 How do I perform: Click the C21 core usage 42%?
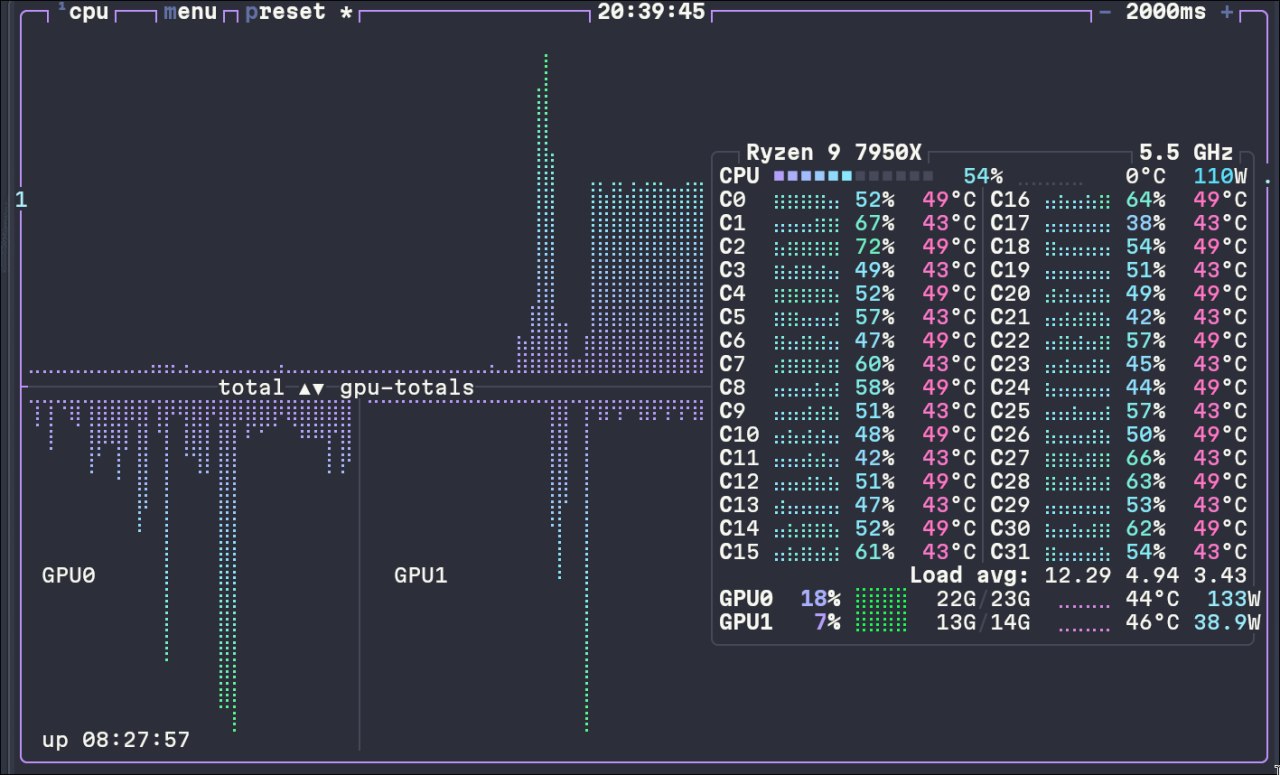(1145, 318)
